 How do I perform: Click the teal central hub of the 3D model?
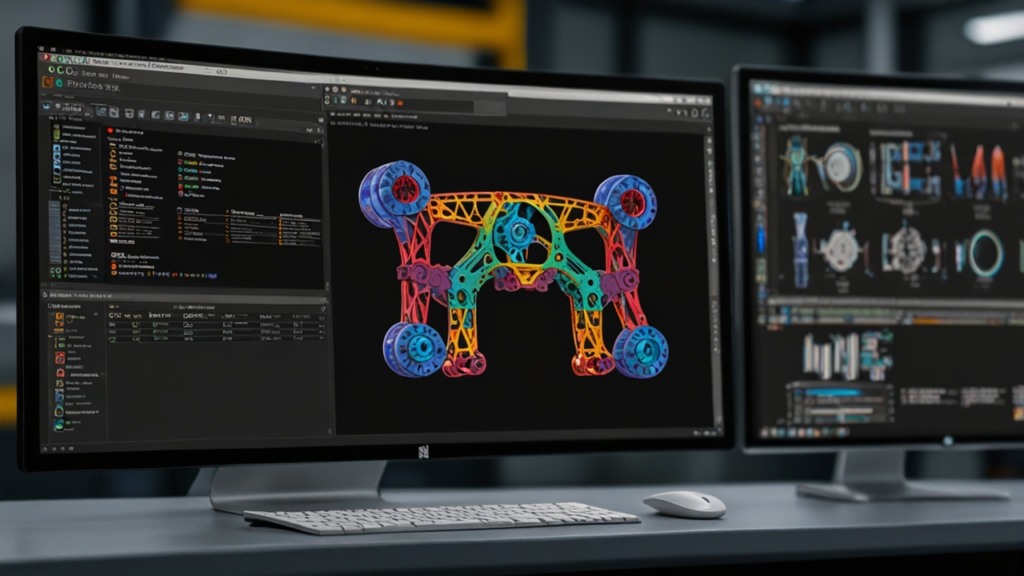click(519, 231)
